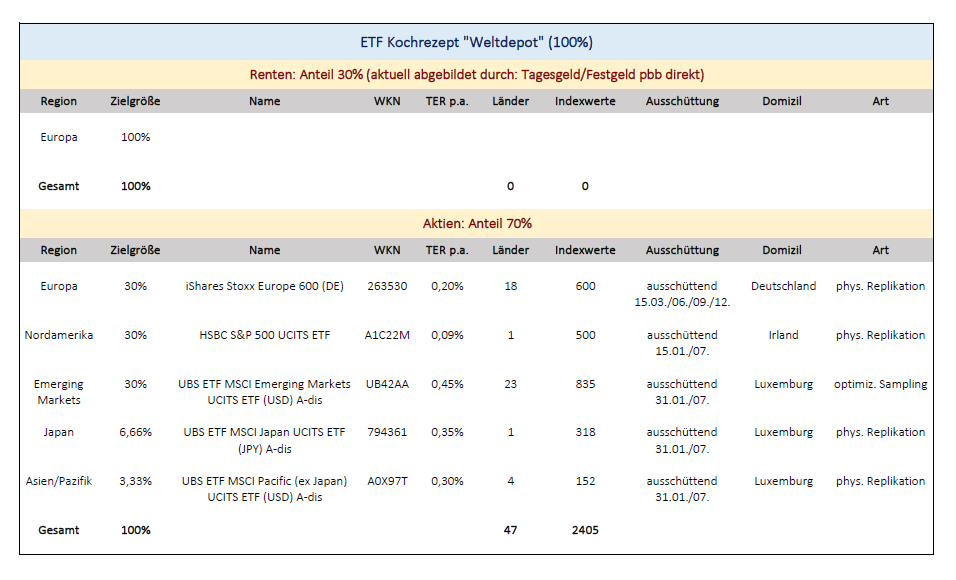Select the Gesamt label in Aktien section
The height and width of the screenshot is (580, 956).
pos(59,531)
